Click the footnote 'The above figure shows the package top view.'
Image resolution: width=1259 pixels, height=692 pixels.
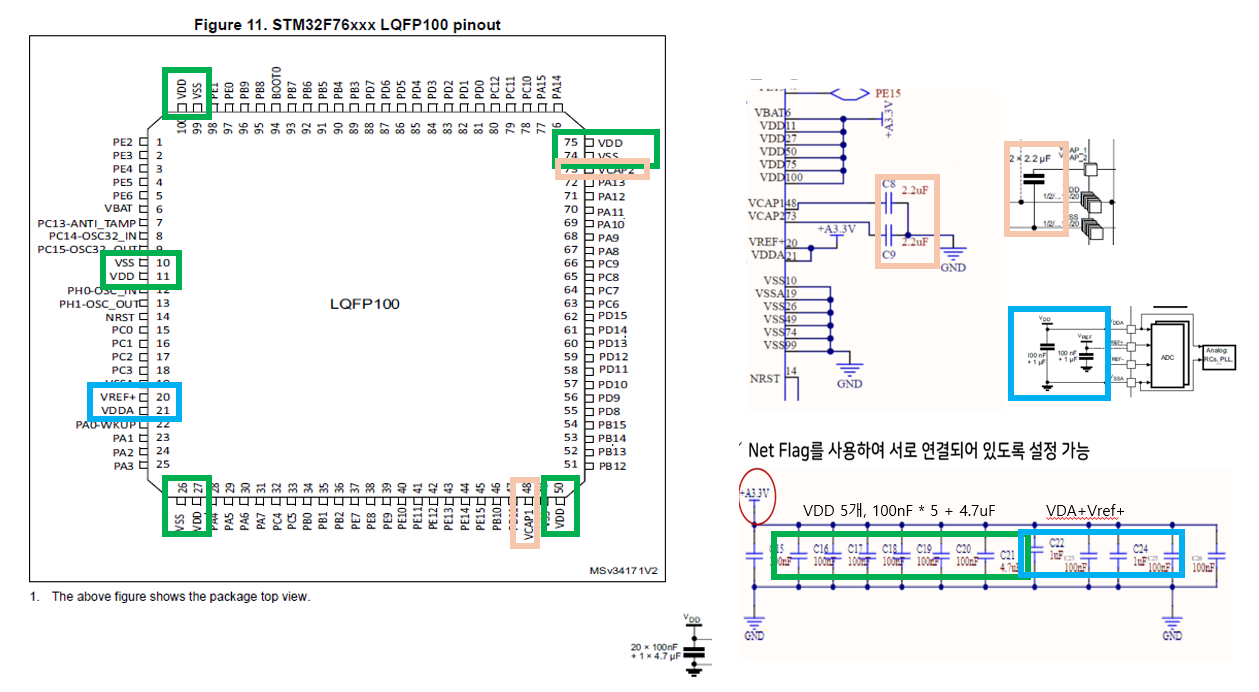pyautogui.click(x=181, y=597)
